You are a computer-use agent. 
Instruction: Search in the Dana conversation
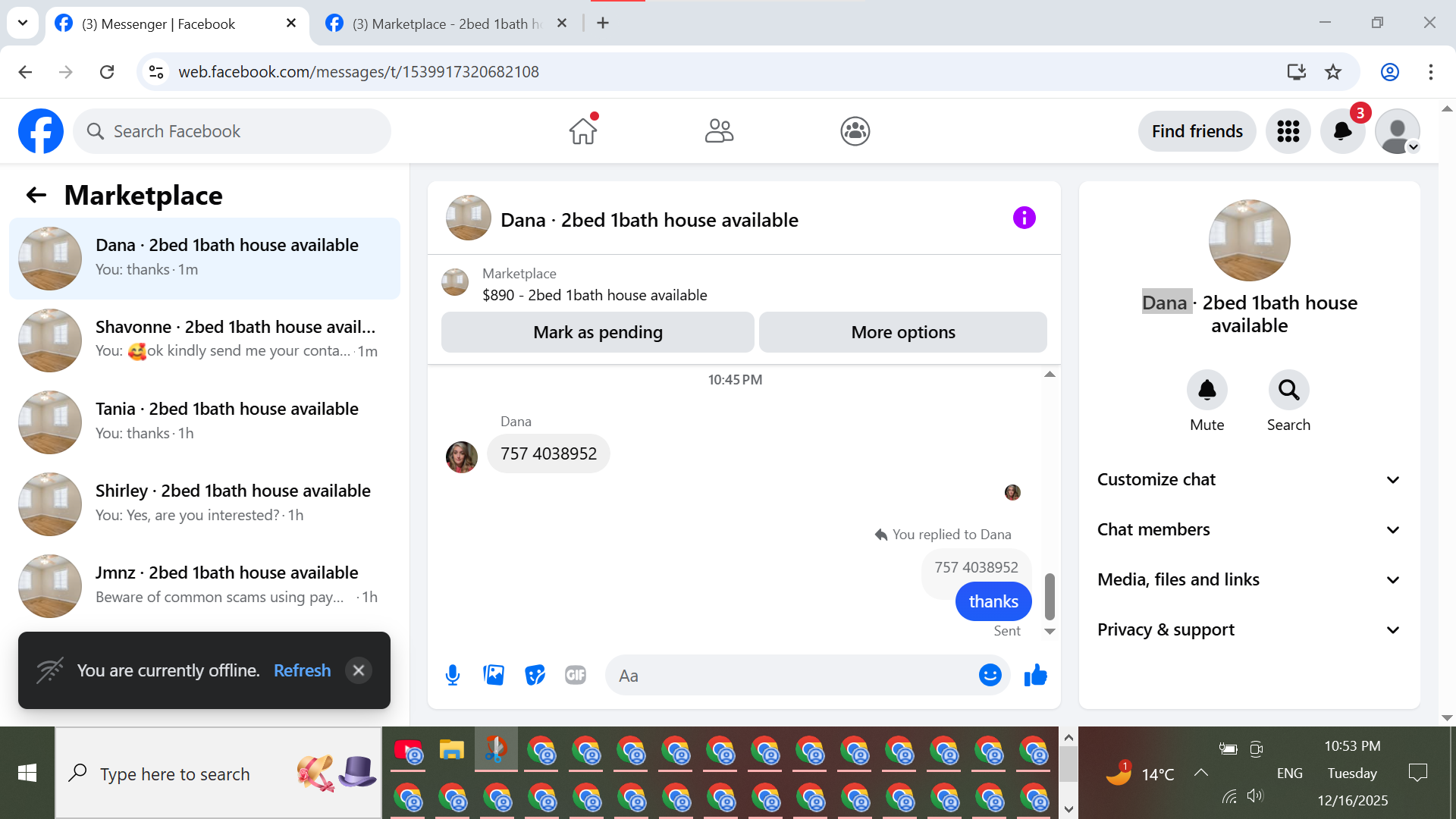(1288, 390)
